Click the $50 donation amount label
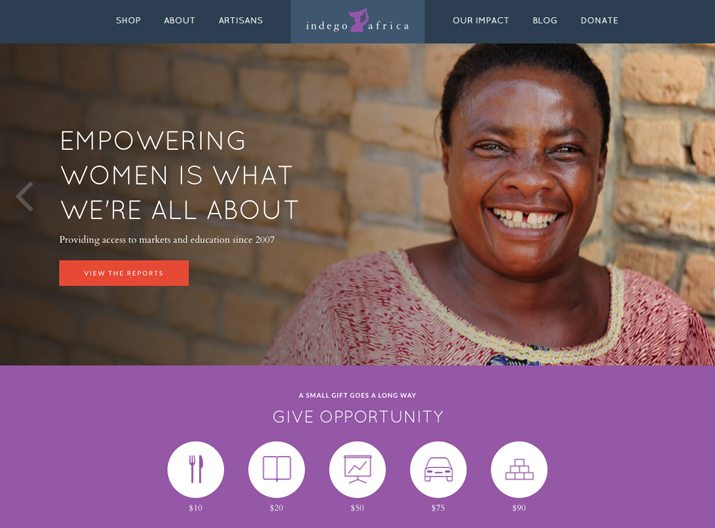This screenshot has height=528, width=715. [x=358, y=508]
